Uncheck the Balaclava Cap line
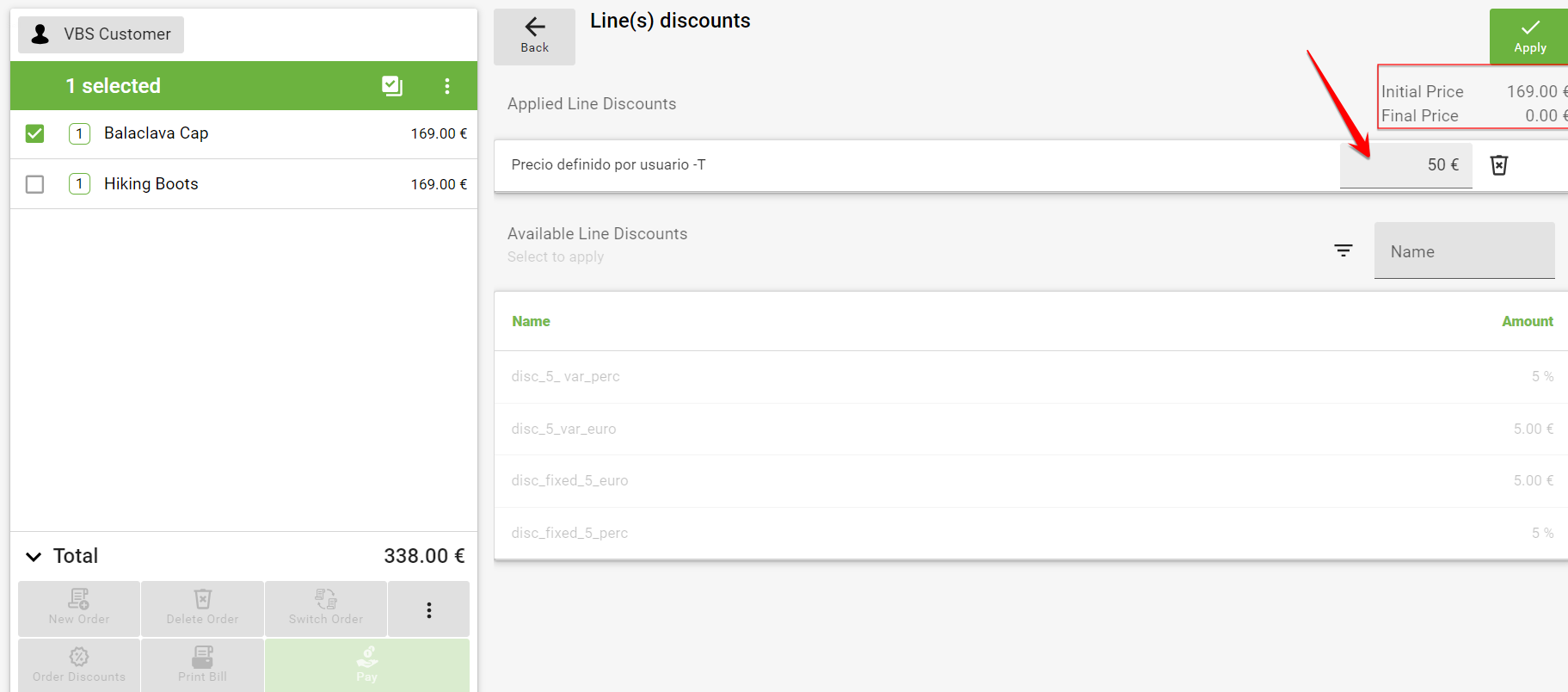 [x=34, y=133]
